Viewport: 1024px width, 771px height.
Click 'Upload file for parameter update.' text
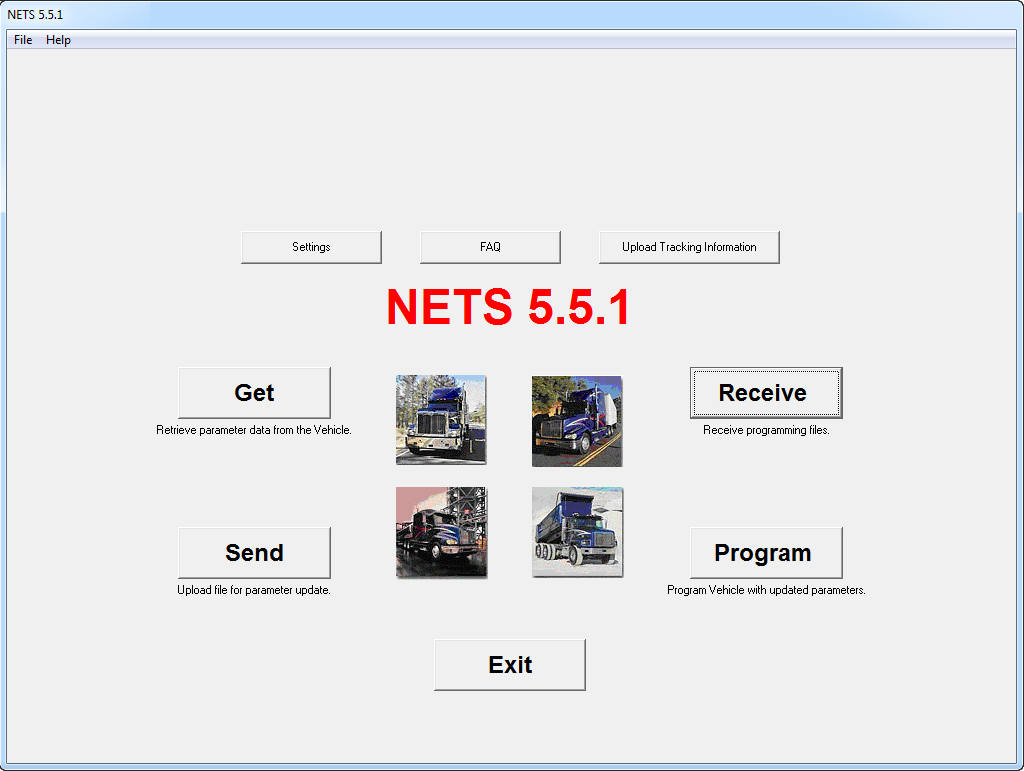point(253,590)
